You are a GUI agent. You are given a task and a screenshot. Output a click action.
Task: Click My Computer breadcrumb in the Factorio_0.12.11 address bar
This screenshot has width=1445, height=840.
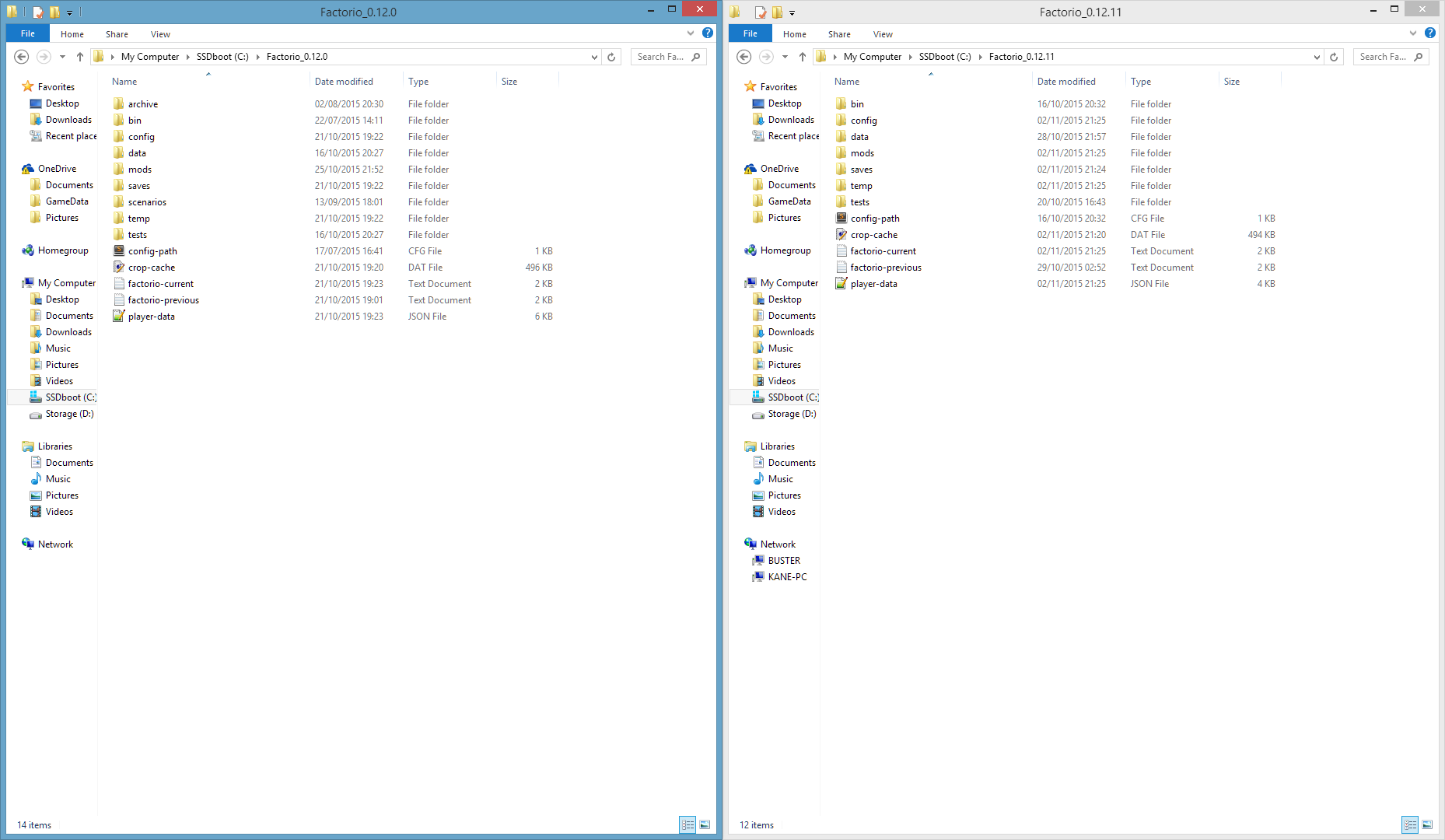tap(873, 57)
